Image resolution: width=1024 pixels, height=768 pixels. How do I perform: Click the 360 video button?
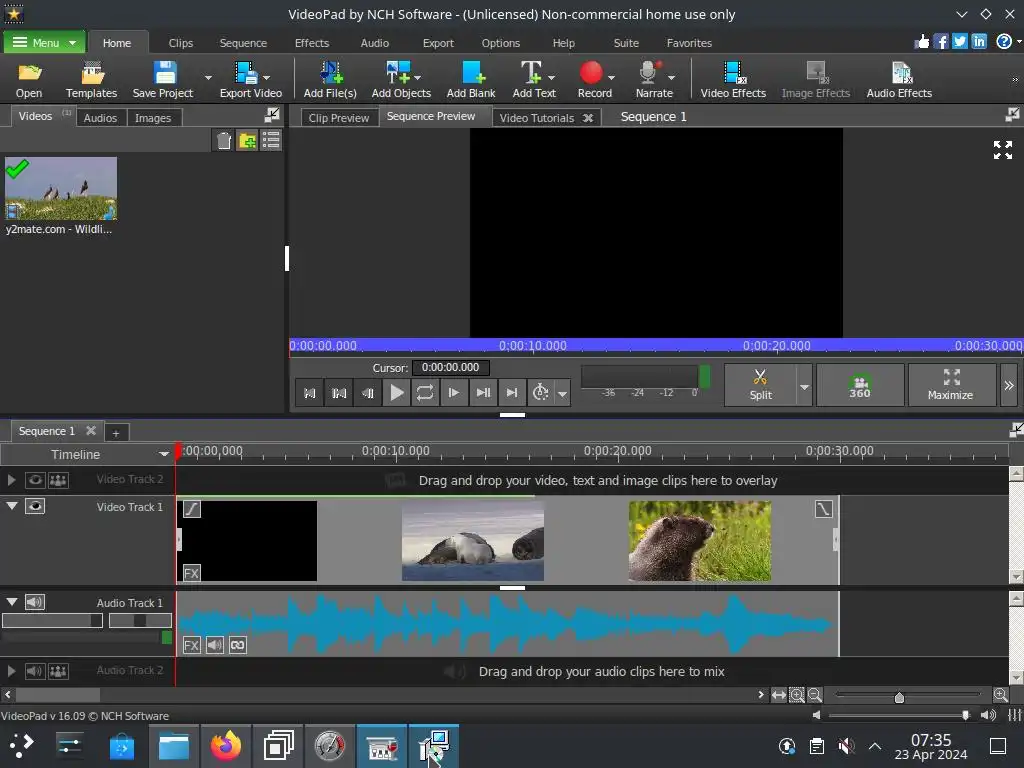(859, 385)
